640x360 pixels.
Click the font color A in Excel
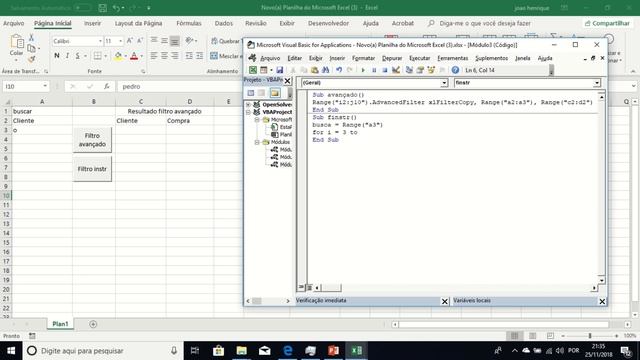(x=134, y=56)
